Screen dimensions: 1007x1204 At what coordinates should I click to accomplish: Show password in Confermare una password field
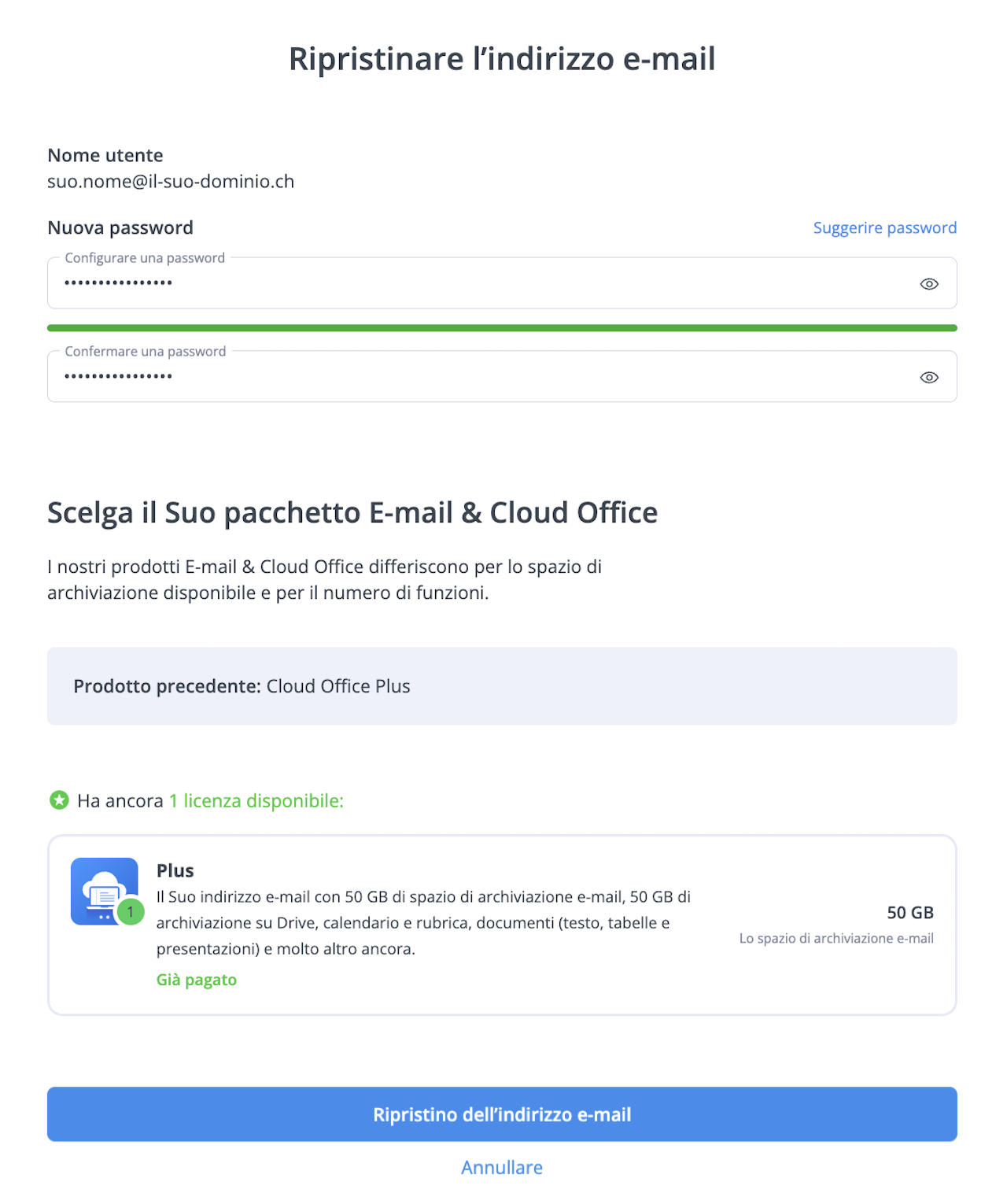pos(929,378)
